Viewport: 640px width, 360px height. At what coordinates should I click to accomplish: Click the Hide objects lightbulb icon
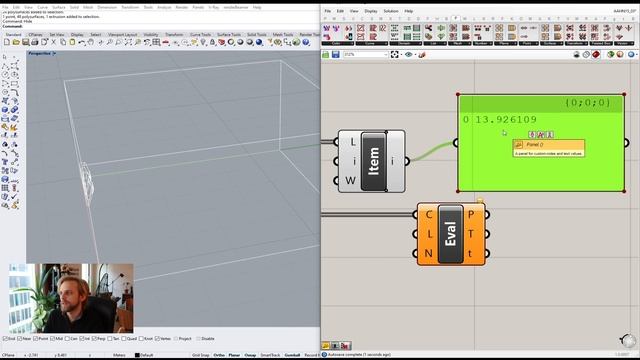click(203, 42)
